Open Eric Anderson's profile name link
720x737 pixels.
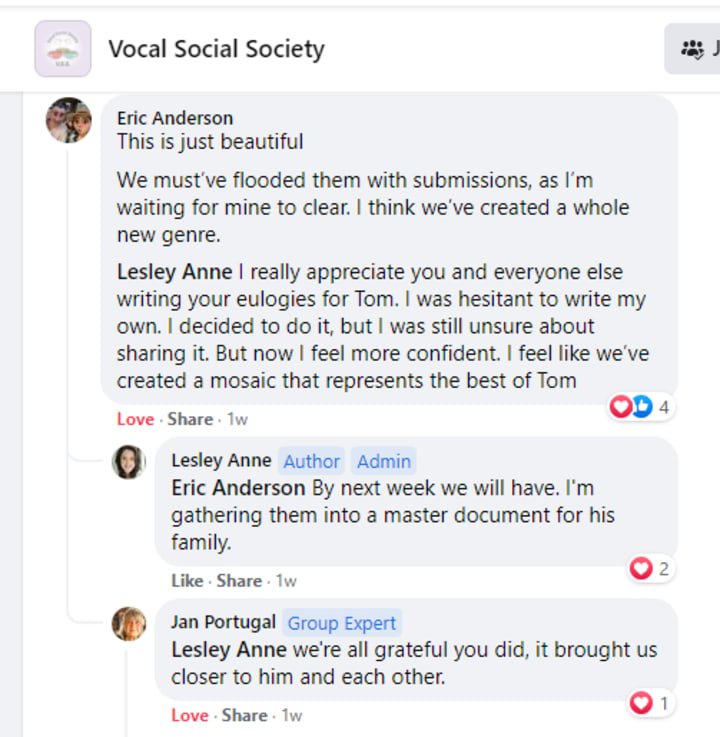pyautogui.click(x=174, y=118)
